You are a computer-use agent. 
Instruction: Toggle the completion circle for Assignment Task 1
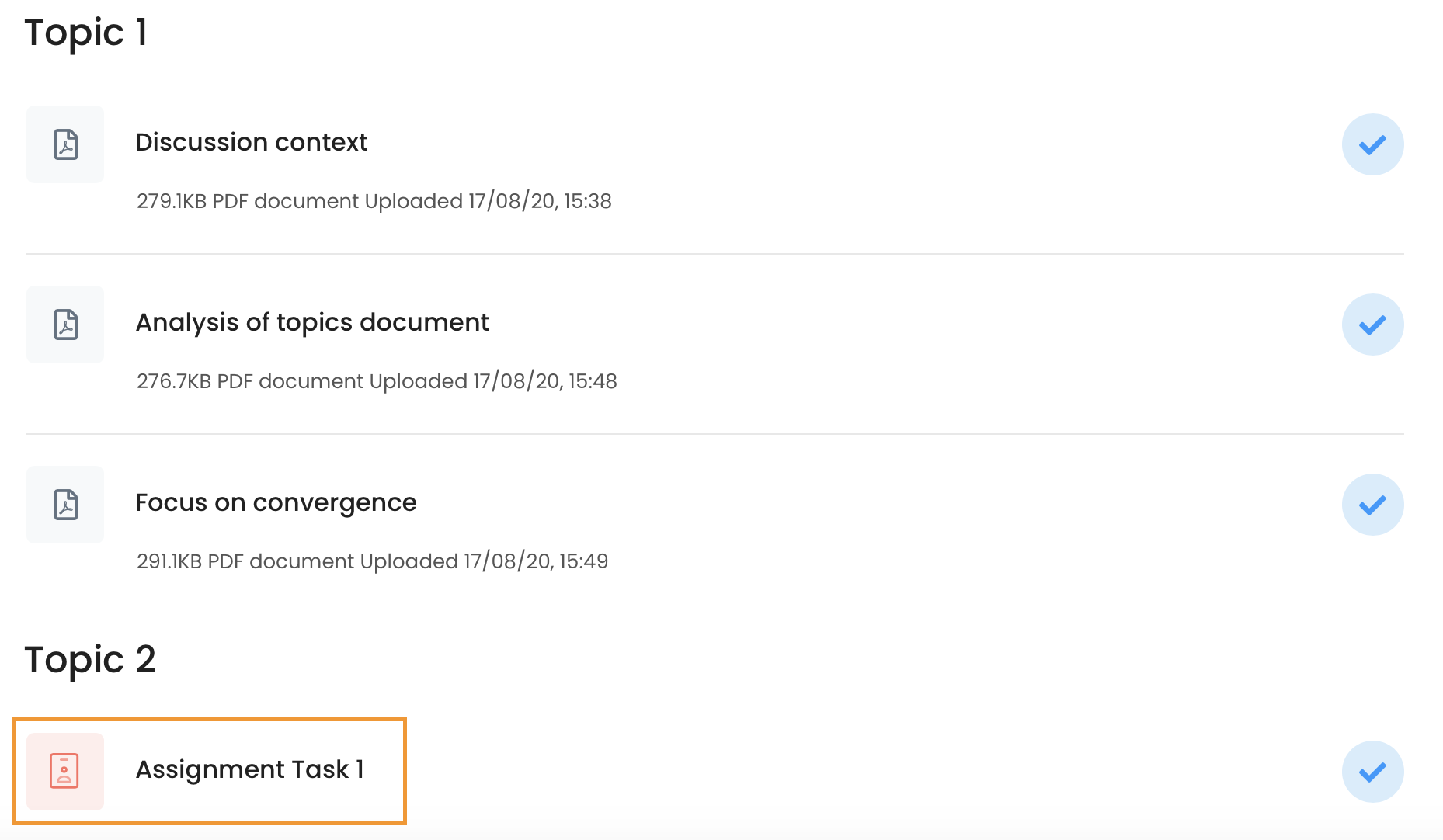click(1372, 771)
